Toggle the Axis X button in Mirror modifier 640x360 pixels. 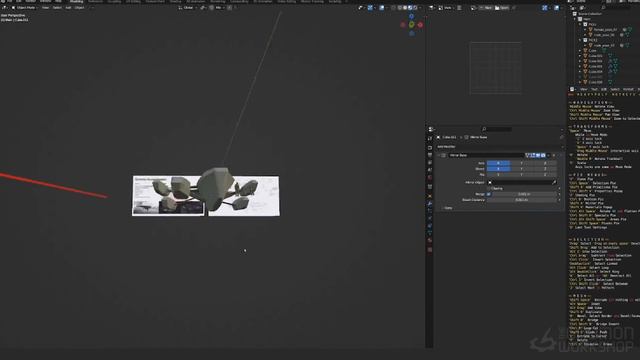498,163
